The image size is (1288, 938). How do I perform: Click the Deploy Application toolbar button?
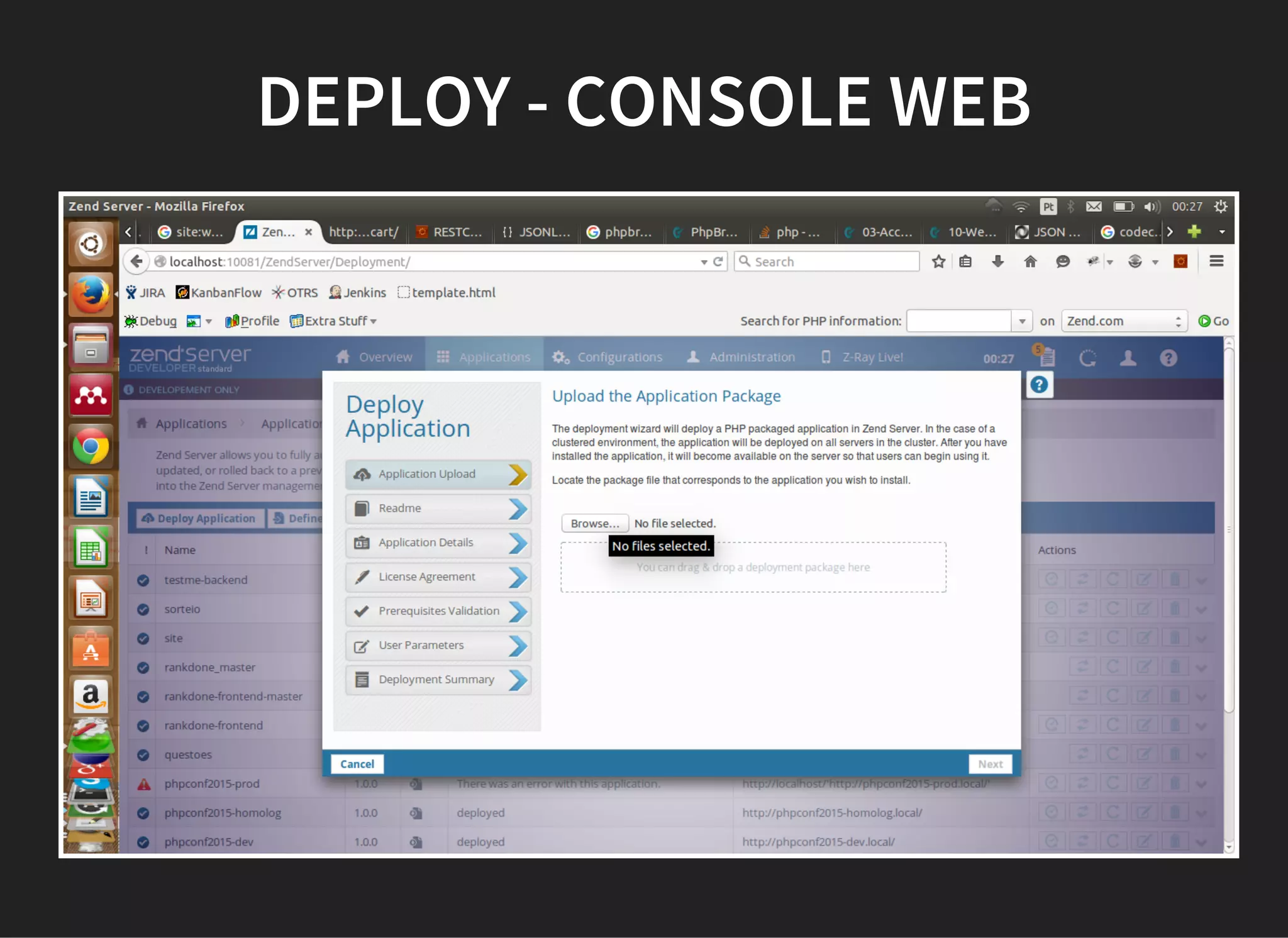[x=199, y=519]
